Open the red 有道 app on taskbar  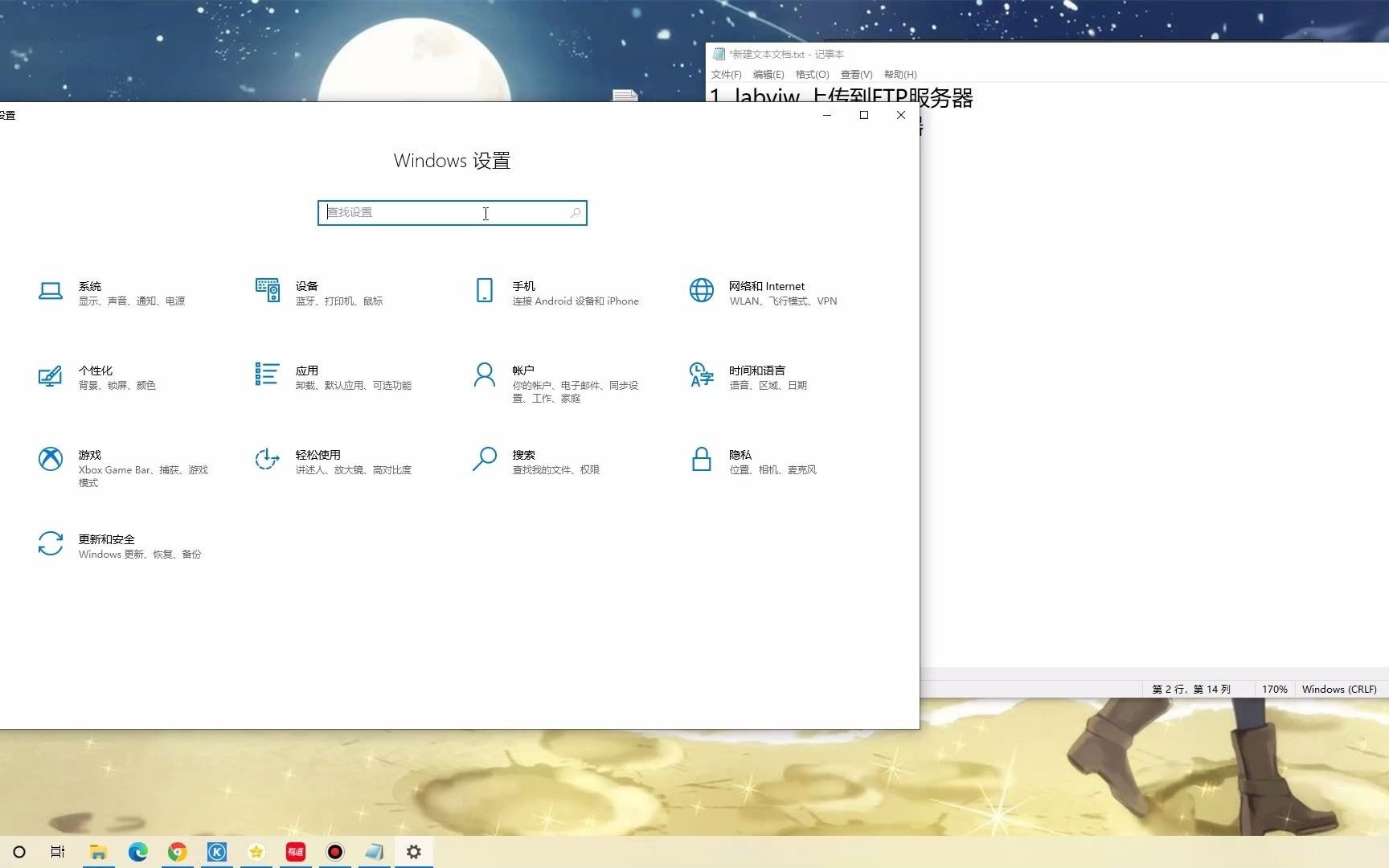295,852
